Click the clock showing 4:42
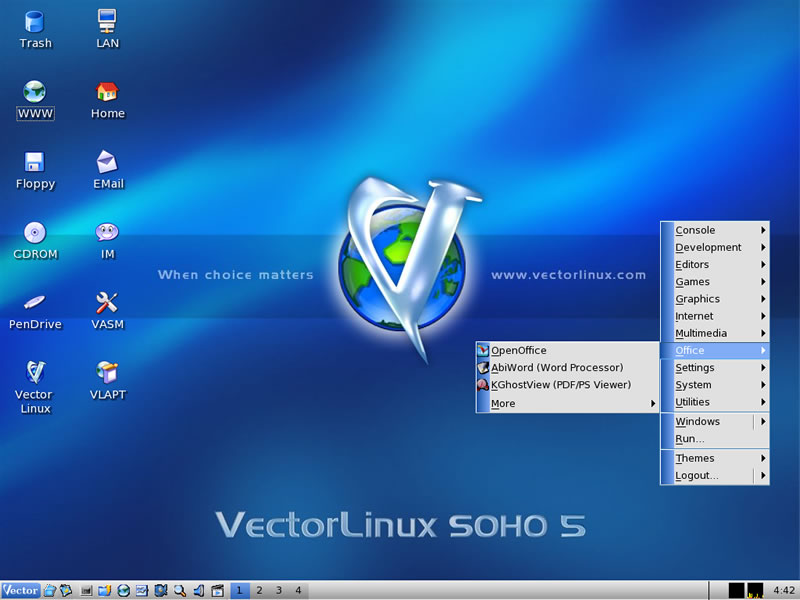The image size is (800, 600). (x=784, y=590)
